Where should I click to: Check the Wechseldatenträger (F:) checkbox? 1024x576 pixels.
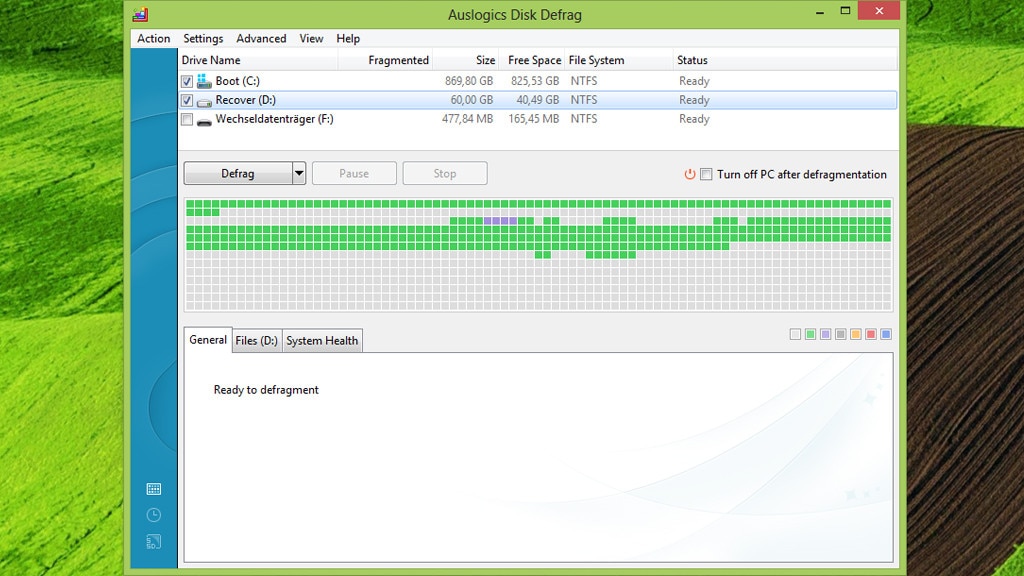(187, 120)
